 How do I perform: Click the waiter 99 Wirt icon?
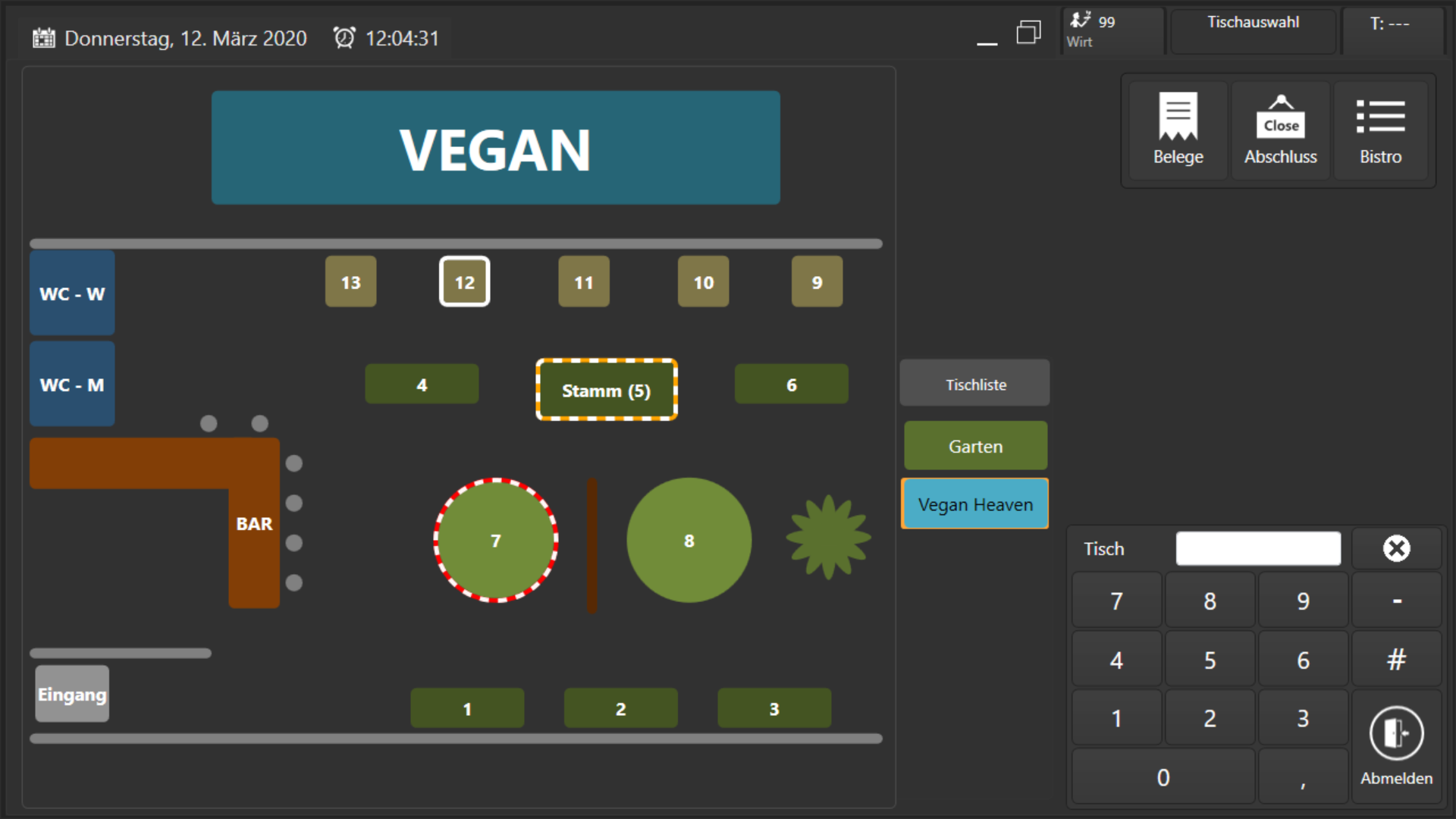(x=1081, y=21)
